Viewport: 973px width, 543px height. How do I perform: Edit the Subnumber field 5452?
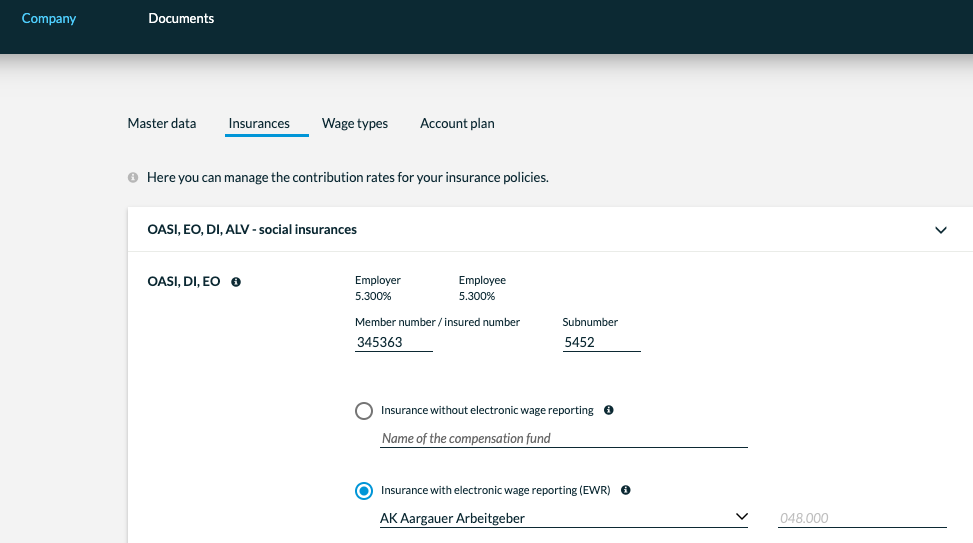coord(601,343)
